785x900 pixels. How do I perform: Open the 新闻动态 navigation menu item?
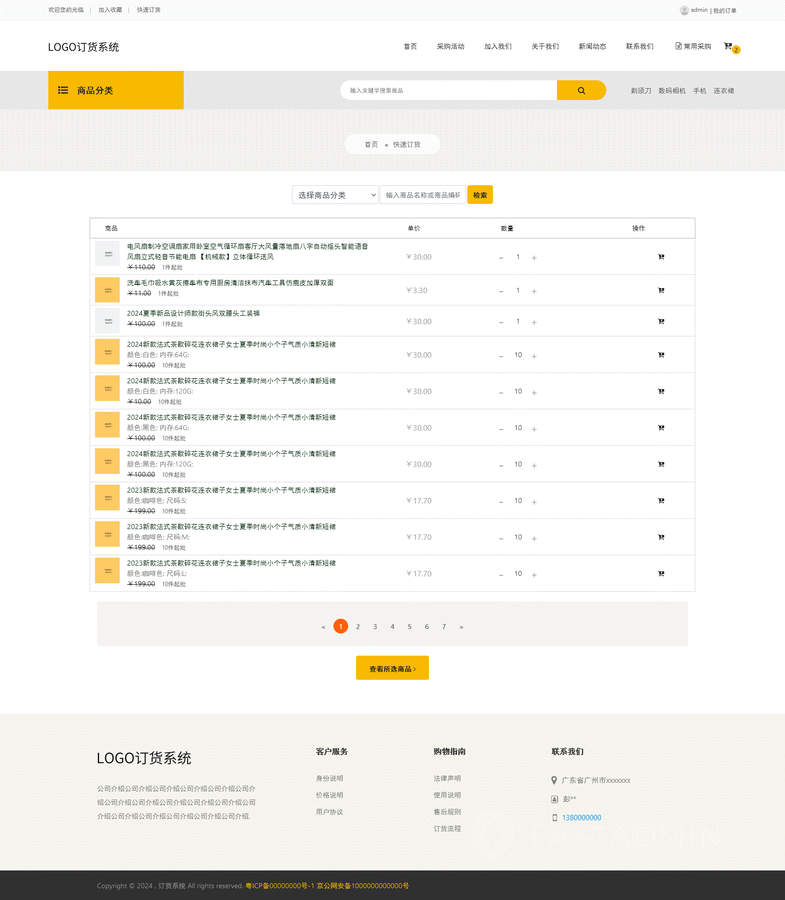click(592, 47)
